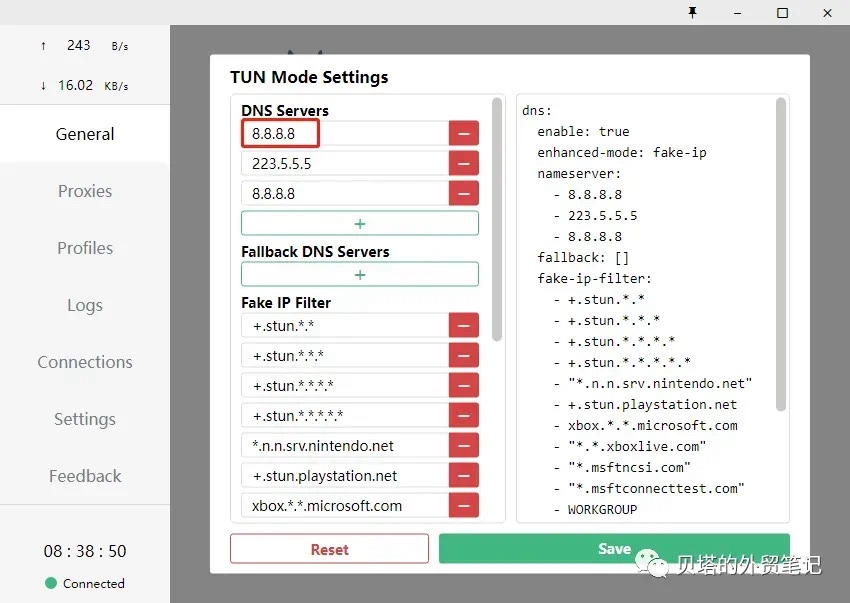Click the DNS settings list scrollbar

pyautogui.click(x=497, y=220)
